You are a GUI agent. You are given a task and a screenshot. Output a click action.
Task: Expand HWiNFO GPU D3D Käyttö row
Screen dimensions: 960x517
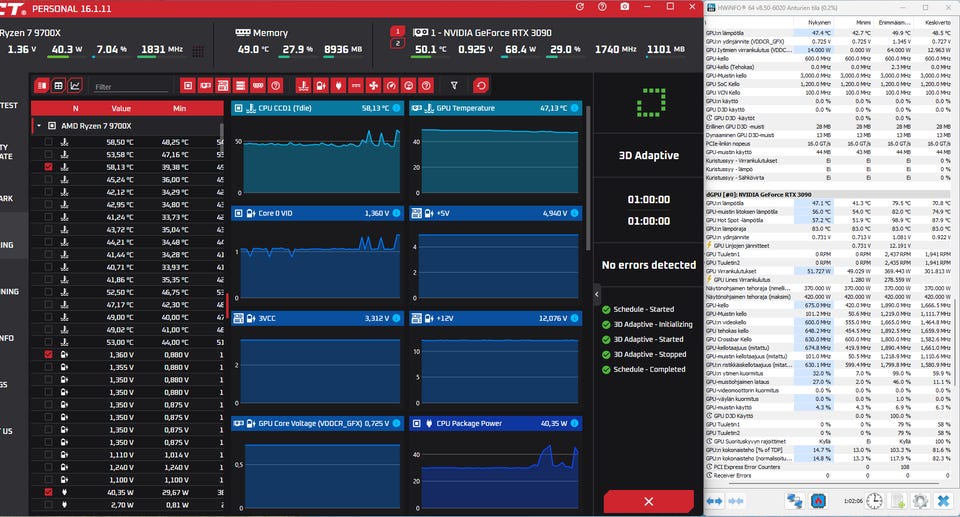710,415
